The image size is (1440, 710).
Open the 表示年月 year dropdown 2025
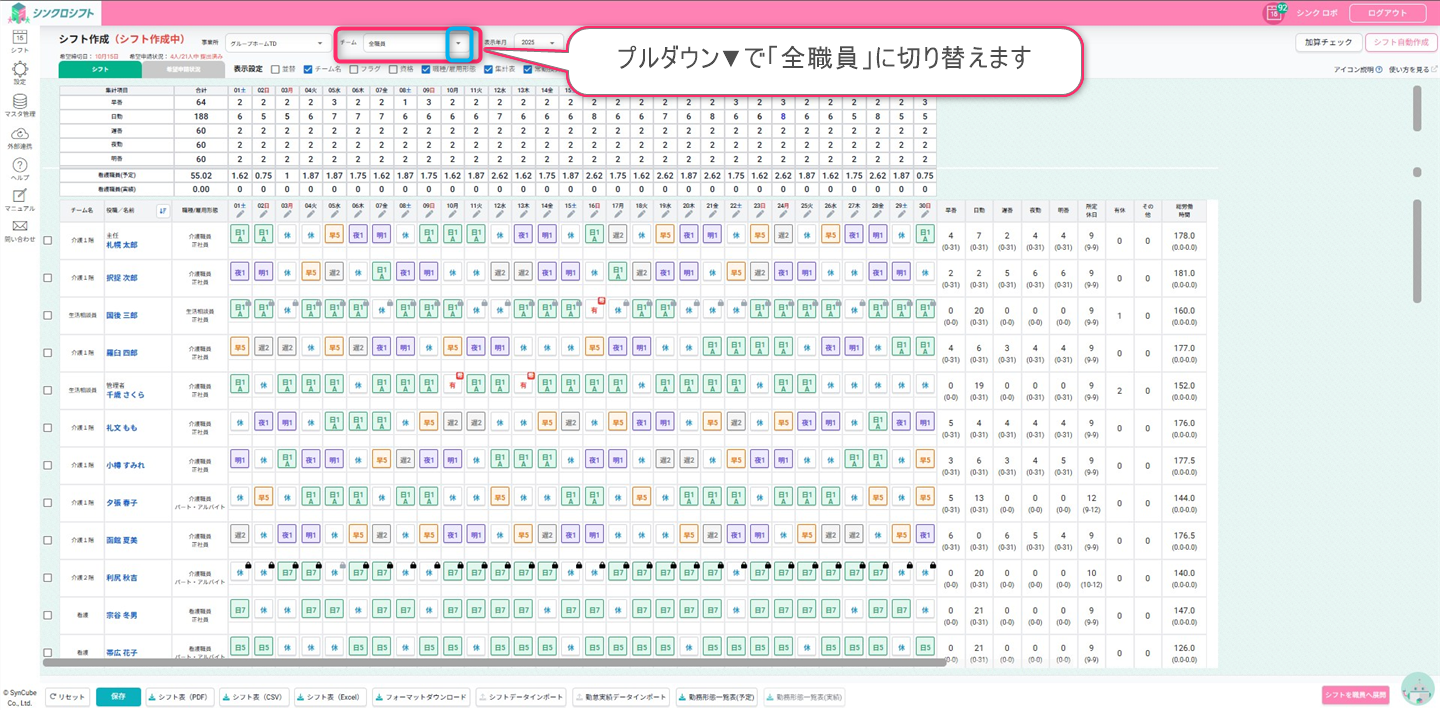coord(537,44)
